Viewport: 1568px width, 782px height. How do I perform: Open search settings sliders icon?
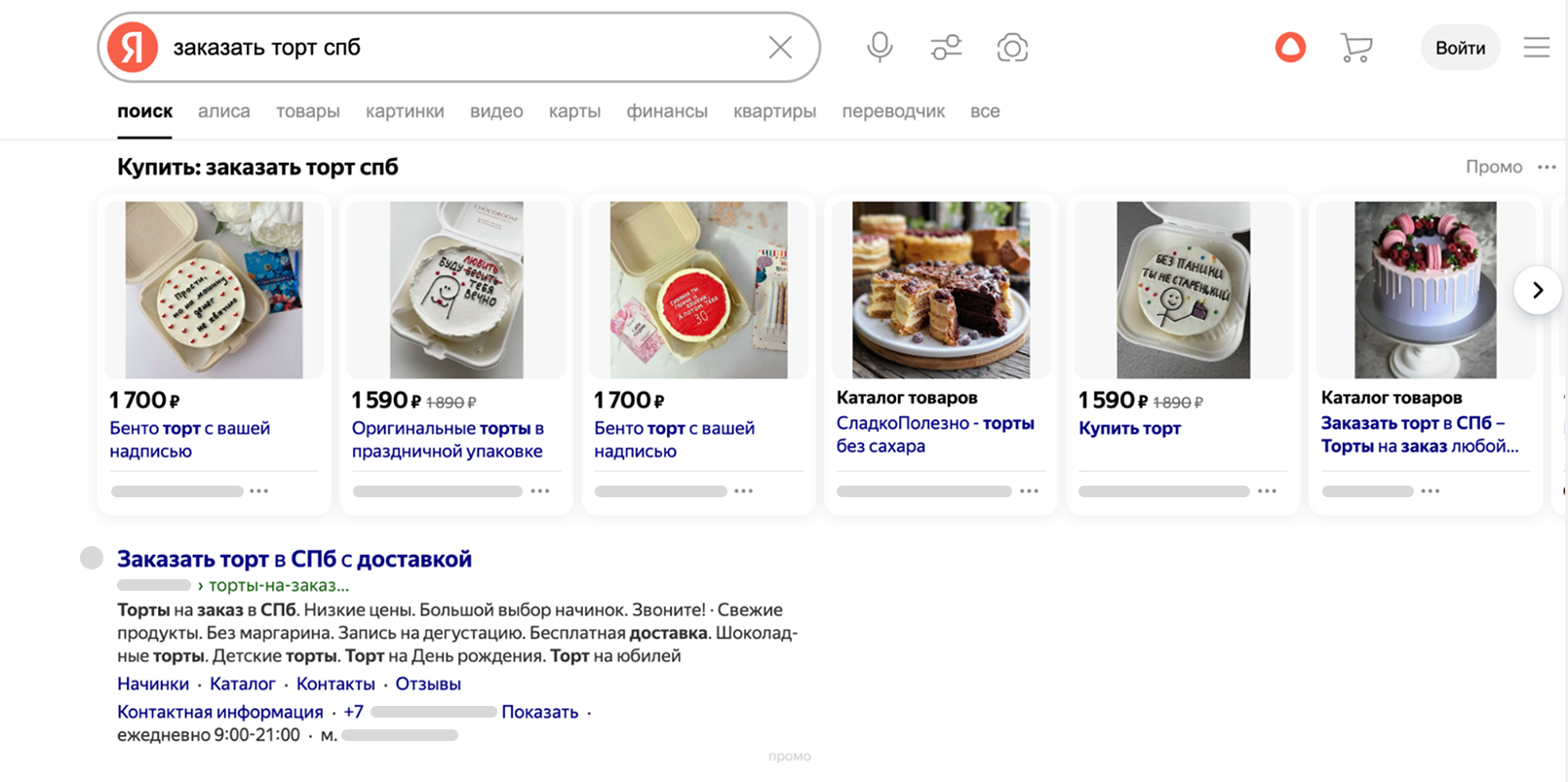[x=946, y=47]
